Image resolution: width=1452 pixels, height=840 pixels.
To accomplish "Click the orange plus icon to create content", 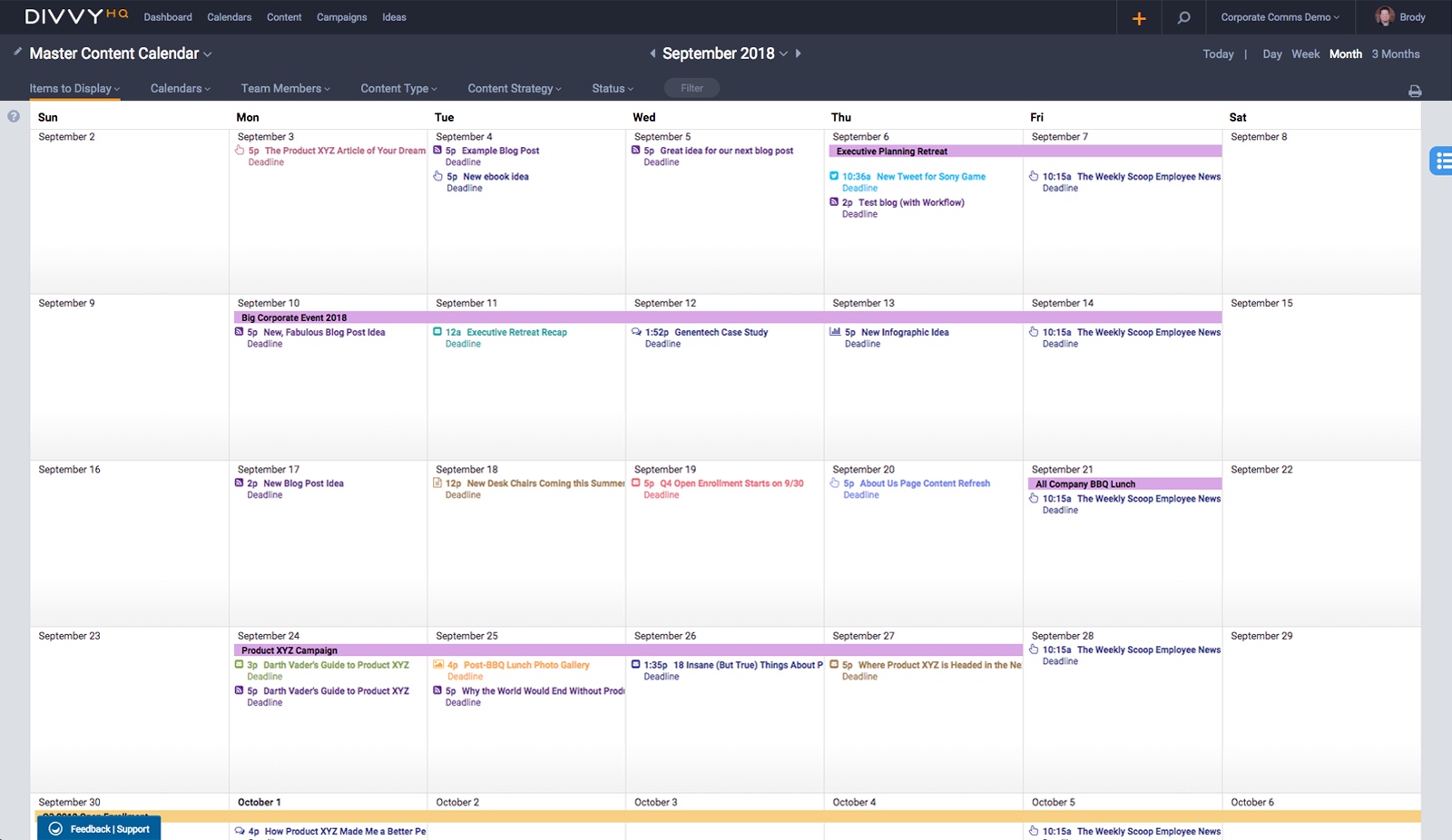I will click(1139, 16).
